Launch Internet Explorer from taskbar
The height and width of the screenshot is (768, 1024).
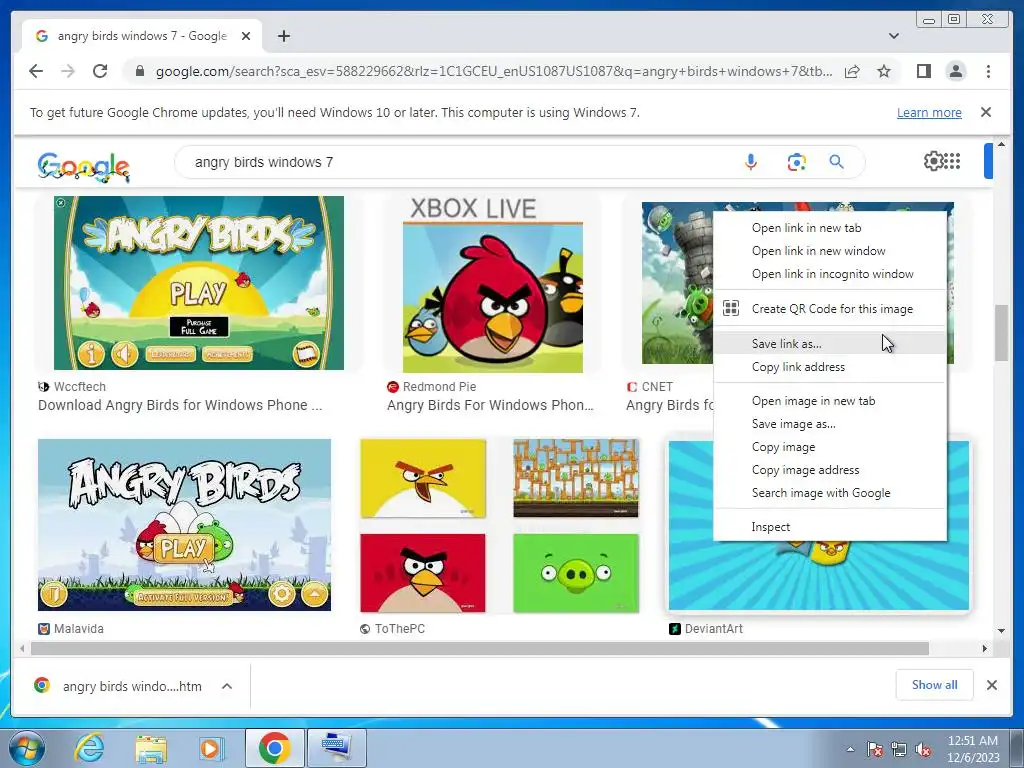click(89, 748)
